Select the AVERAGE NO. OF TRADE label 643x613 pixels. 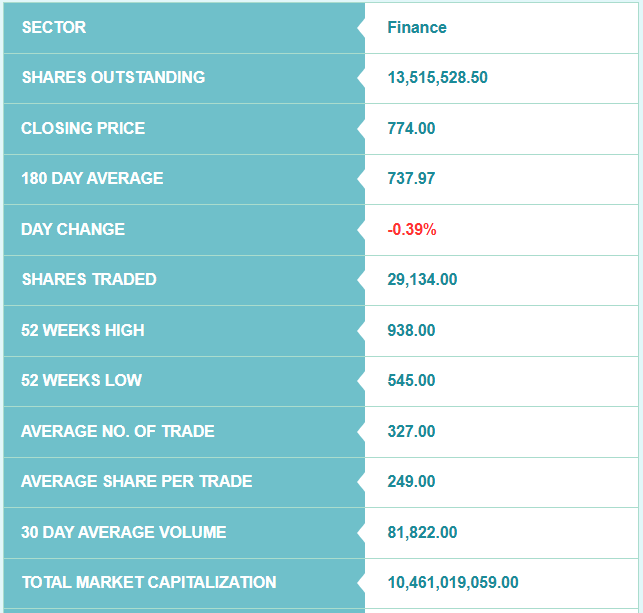[x=118, y=432]
